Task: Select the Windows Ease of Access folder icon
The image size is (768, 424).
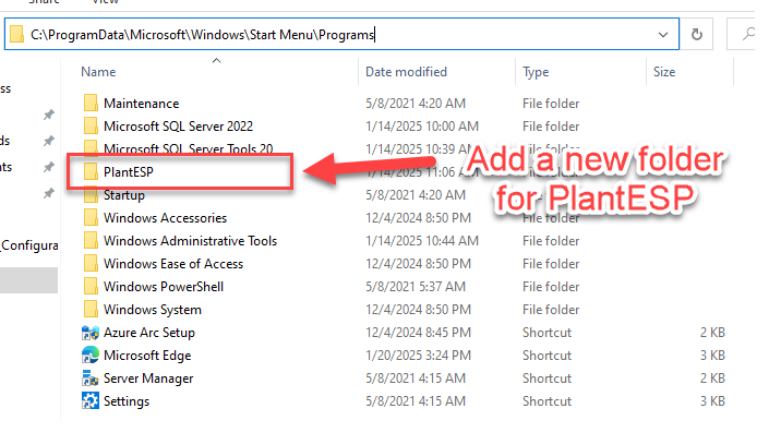Action: coord(91,263)
